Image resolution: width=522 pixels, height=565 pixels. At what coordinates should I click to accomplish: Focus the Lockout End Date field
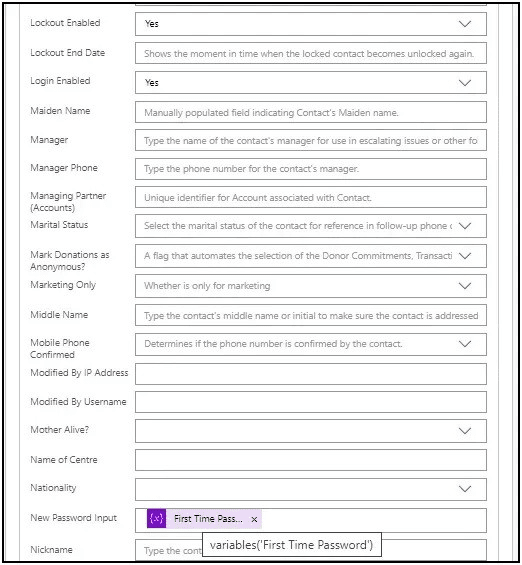311,53
